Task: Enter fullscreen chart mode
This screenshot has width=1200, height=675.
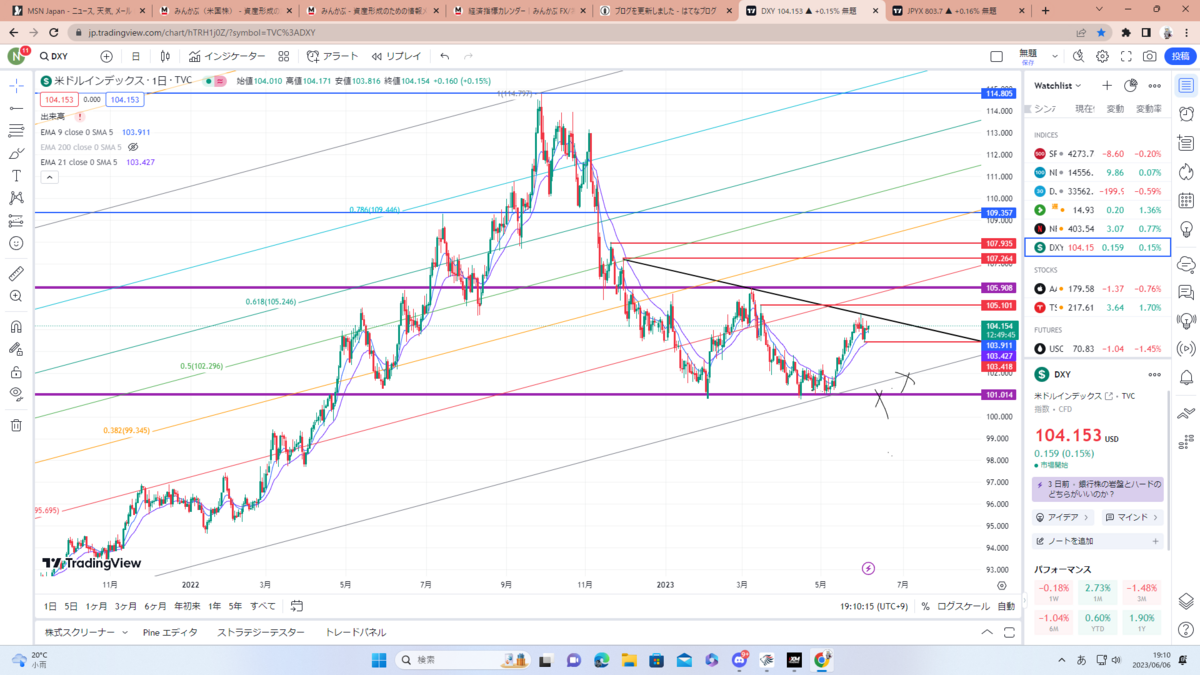Action: click(1126, 56)
